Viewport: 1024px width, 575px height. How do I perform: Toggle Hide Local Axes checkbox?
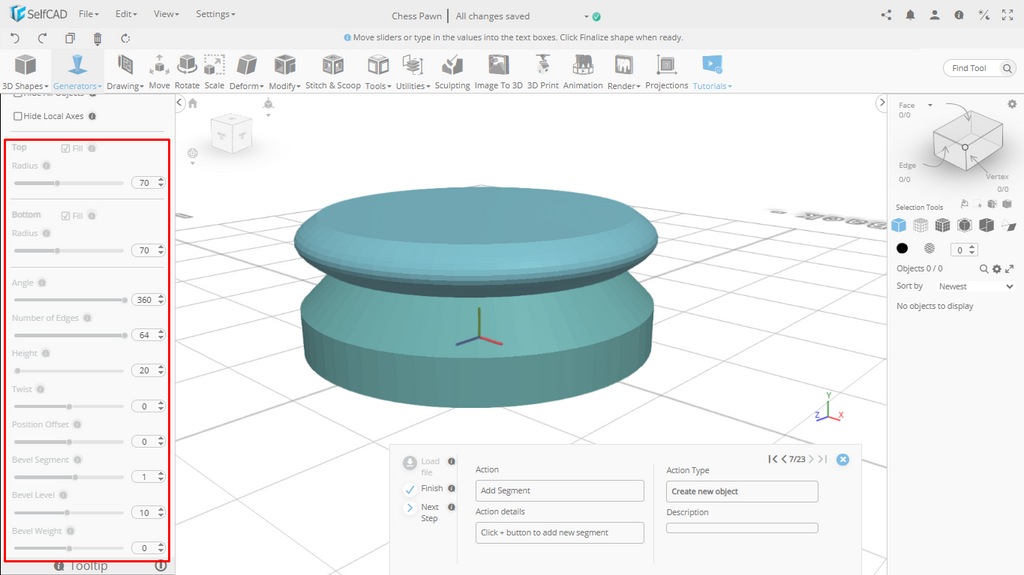click(x=18, y=116)
